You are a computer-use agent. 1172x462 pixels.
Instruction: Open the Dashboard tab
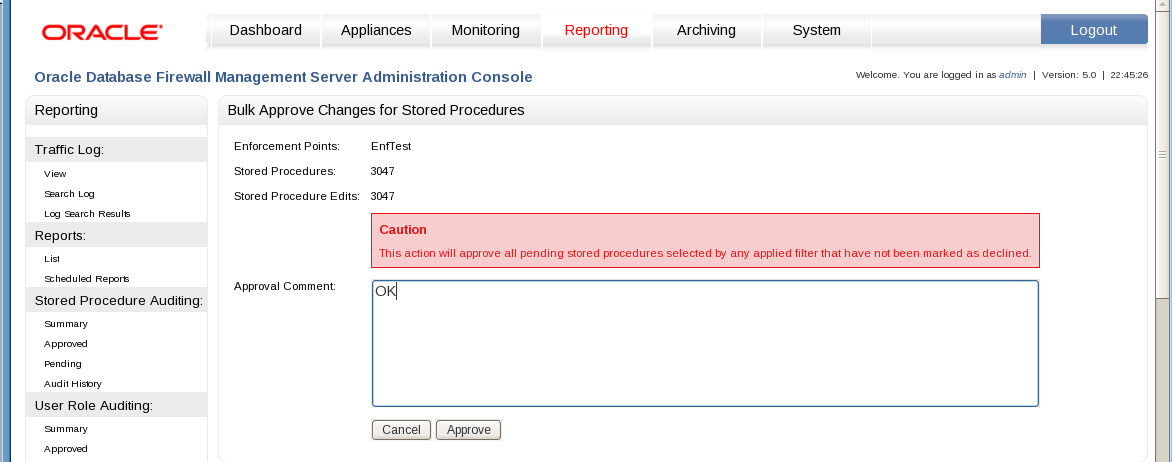point(265,30)
